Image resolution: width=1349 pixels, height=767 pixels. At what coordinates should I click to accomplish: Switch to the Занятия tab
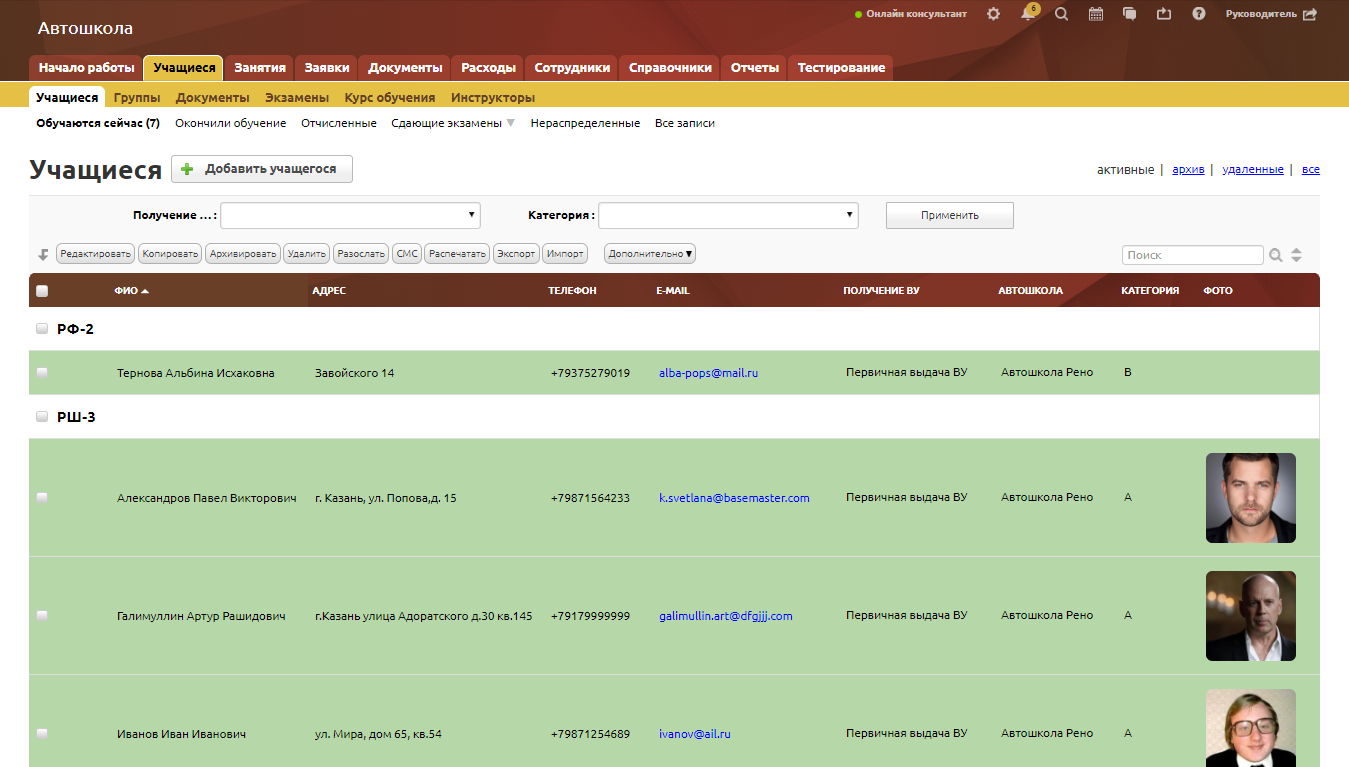point(260,68)
